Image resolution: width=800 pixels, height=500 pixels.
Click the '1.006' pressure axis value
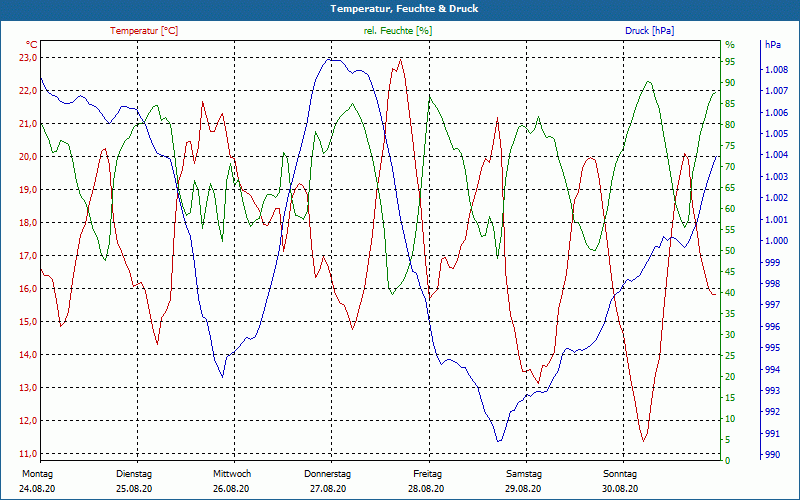point(777,113)
